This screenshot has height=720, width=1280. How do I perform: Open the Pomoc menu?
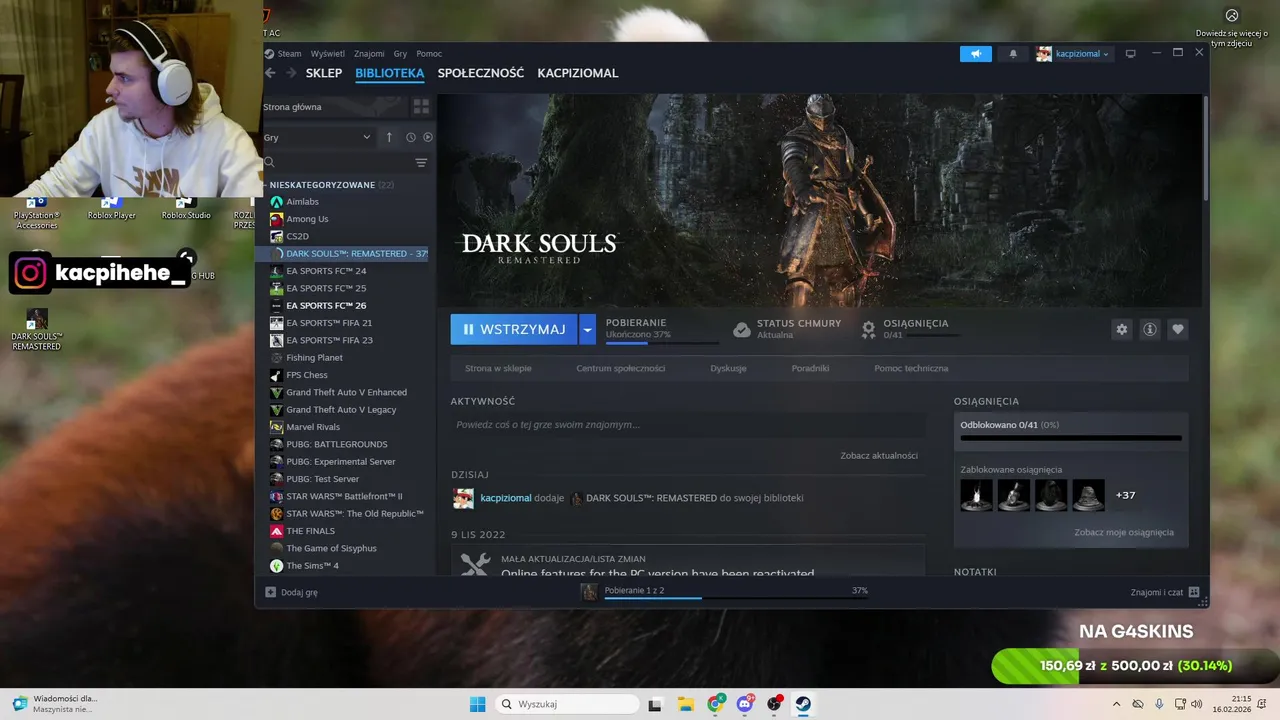tap(429, 54)
